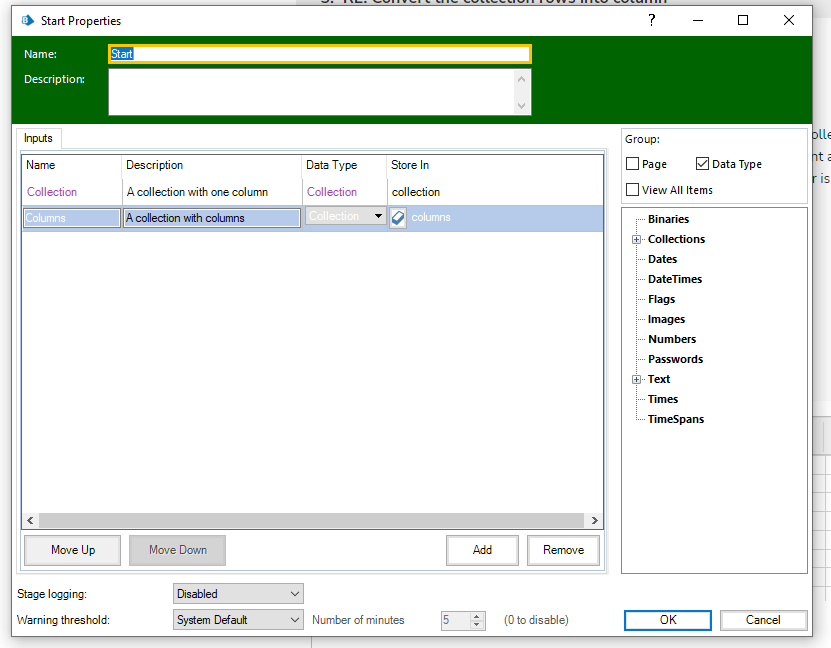Select DateTimes in the data type tree
Image resolution: width=831 pixels, height=648 pixels.
pos(675,280)
